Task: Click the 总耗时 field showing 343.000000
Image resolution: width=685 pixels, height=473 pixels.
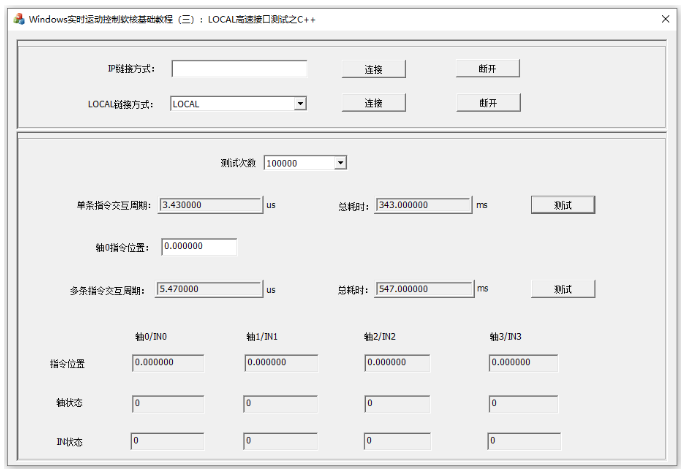Action: click(x=423, y=205)
